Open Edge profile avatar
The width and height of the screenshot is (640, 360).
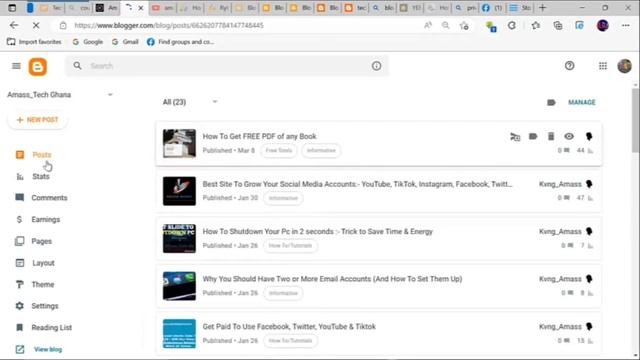point(603,25)
